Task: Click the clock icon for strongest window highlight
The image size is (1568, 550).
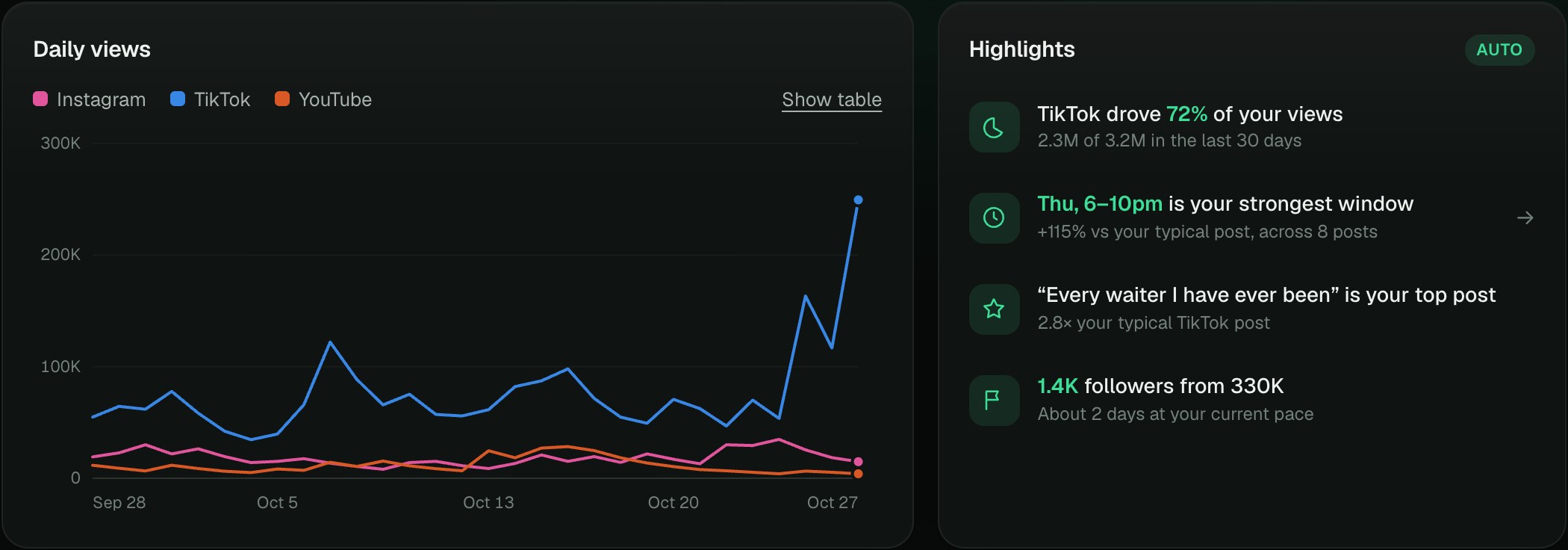Action: pyautogui.click(x=994, y=217)
